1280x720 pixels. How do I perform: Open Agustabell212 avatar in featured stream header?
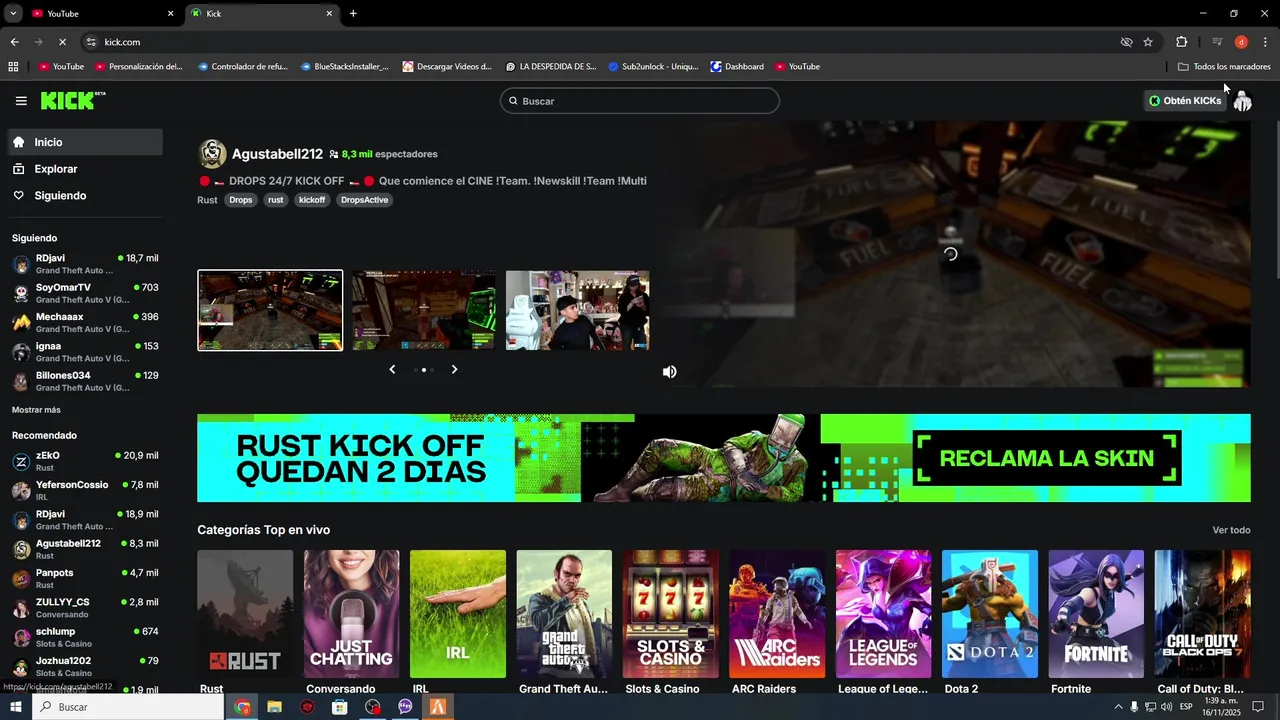click(212, 154)
